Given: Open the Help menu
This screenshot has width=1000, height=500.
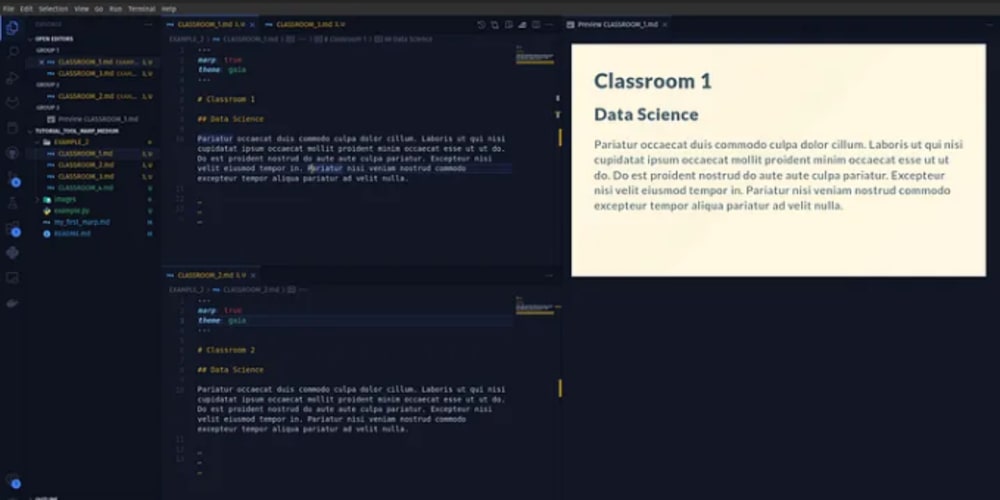Looking at the screenshot, I should 168,9.
